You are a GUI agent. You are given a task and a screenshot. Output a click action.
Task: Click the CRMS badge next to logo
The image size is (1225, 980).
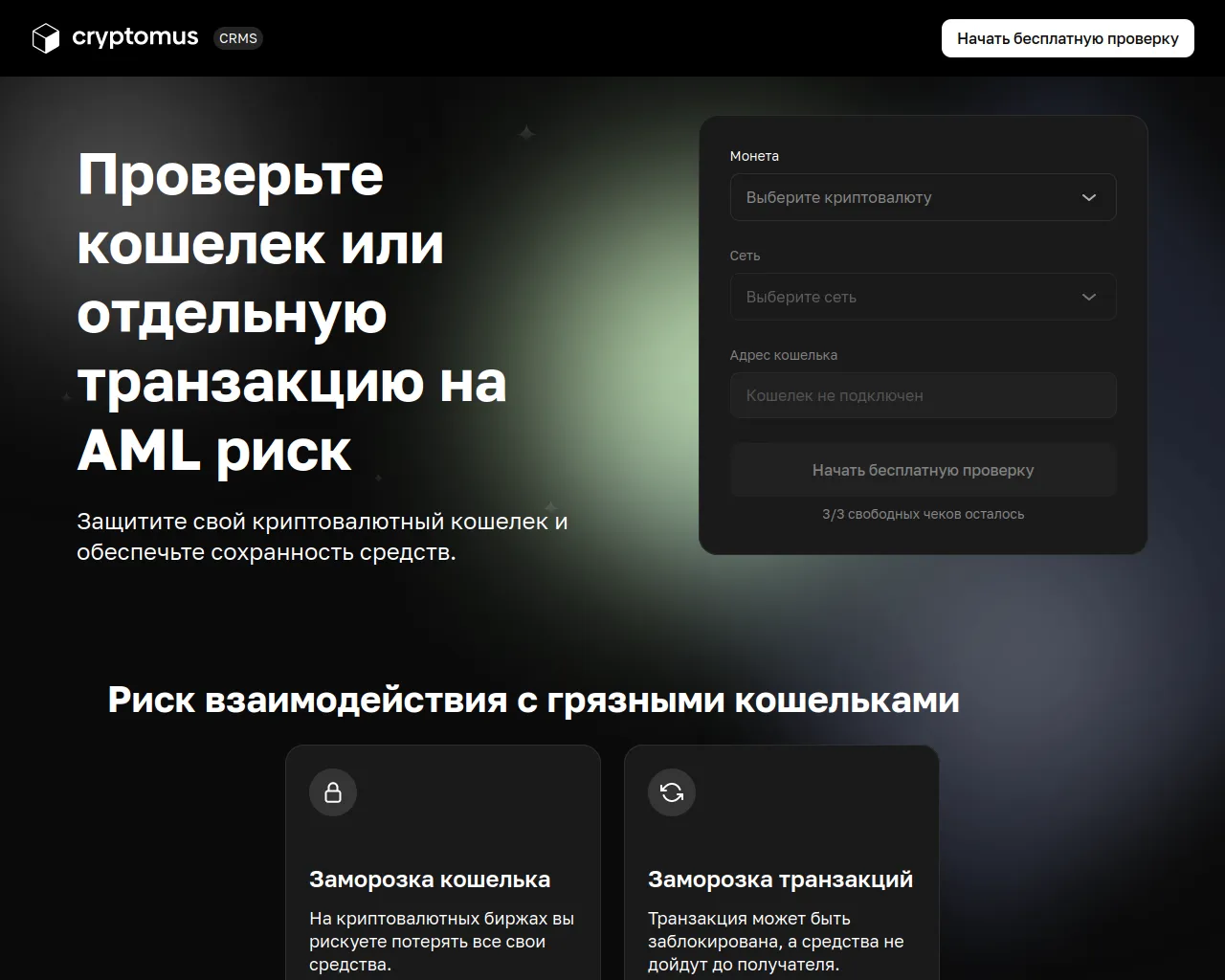237,38
